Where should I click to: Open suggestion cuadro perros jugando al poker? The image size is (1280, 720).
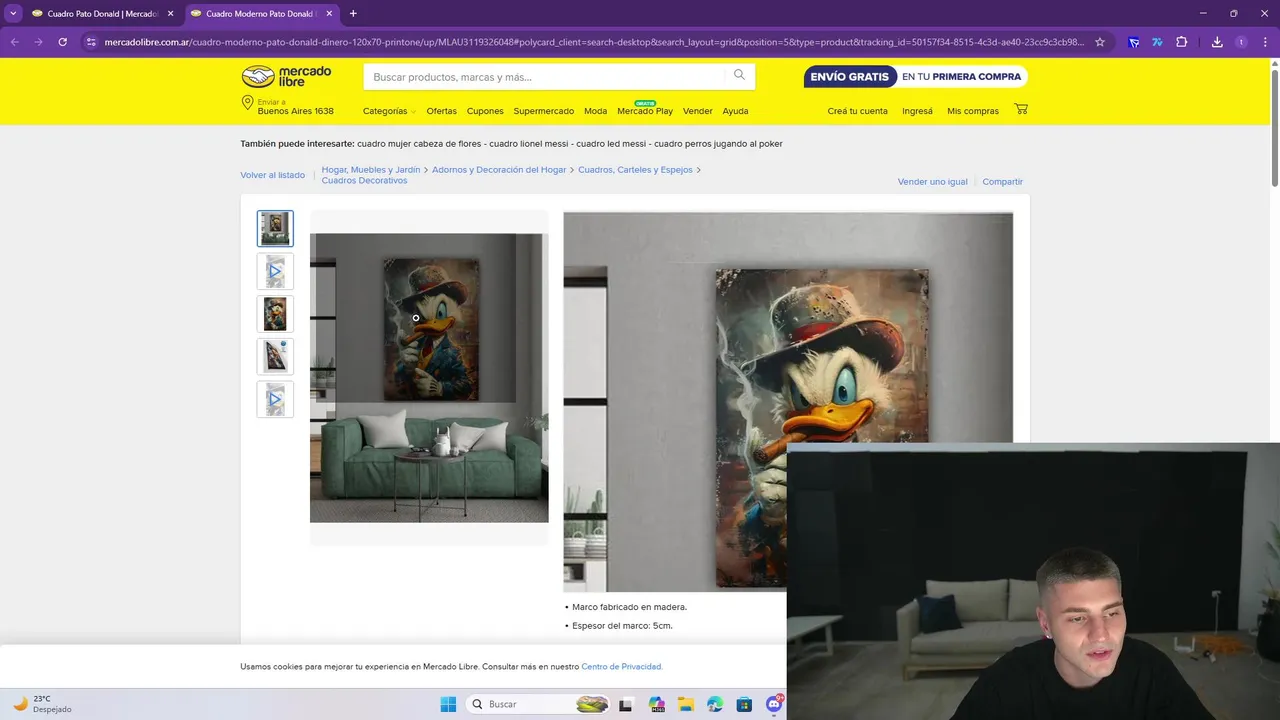(x=719, y=144)
